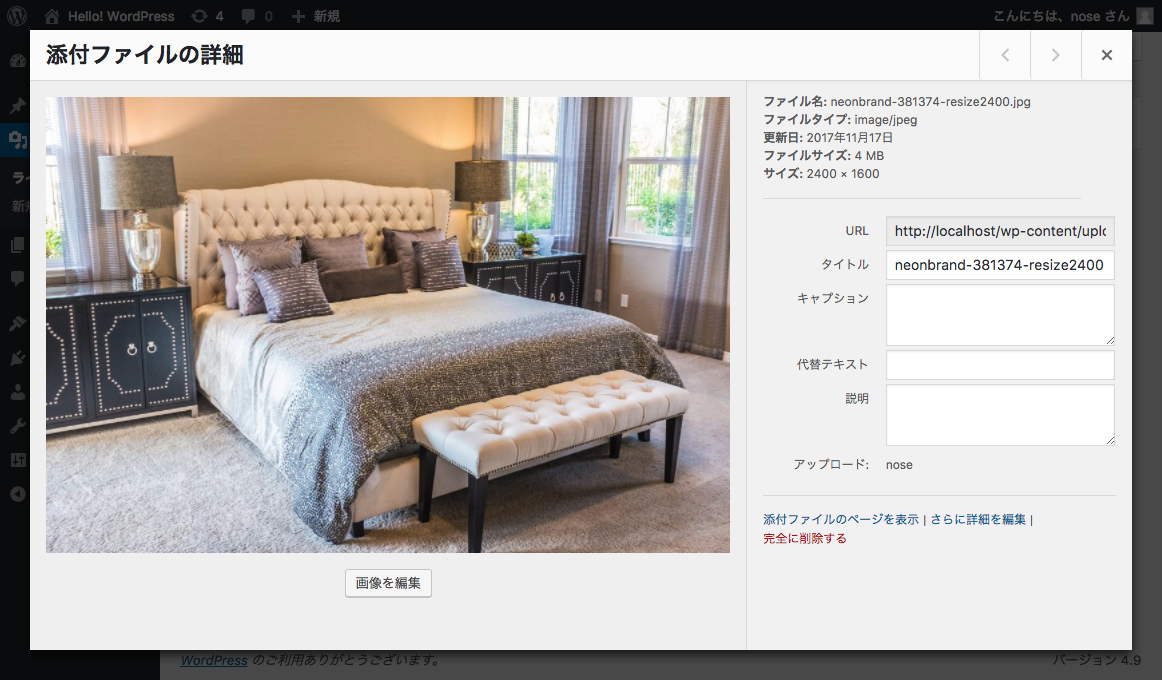The height and width of the screenshot is (680, 1162).
Task: Open the Media icon in sidebar
Action: (18, 139)
